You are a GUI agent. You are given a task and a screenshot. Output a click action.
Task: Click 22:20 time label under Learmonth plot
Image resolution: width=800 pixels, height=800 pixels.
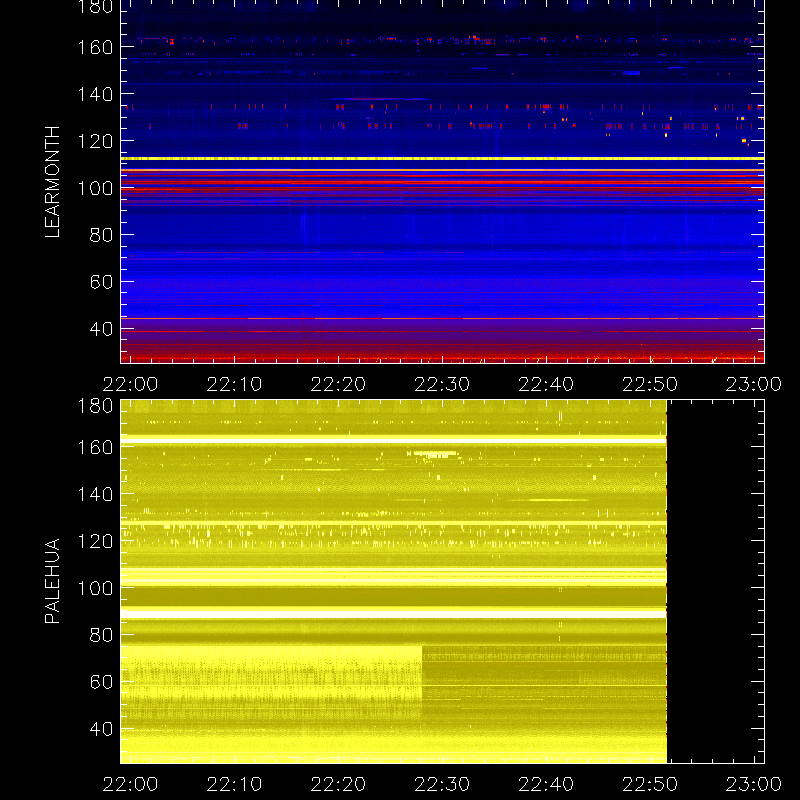point(338,384)
